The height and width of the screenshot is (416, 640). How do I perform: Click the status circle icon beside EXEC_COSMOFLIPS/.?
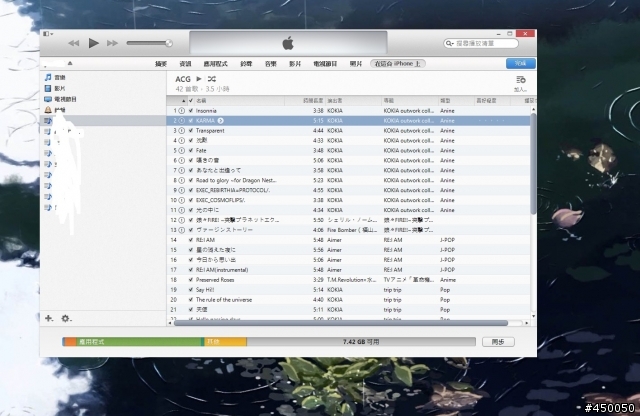(x=182, y=200)
